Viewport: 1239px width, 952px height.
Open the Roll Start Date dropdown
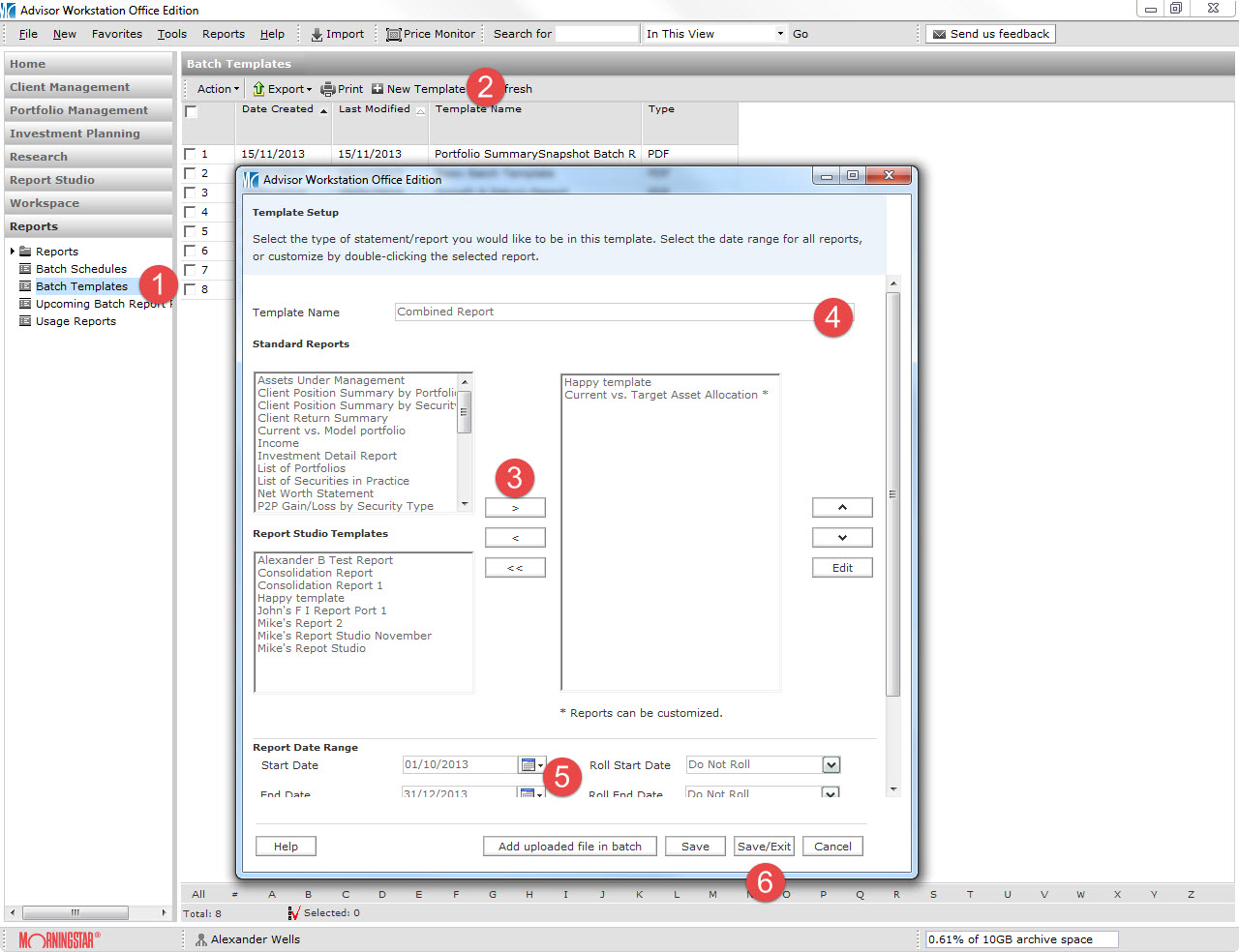coord(831,765)
